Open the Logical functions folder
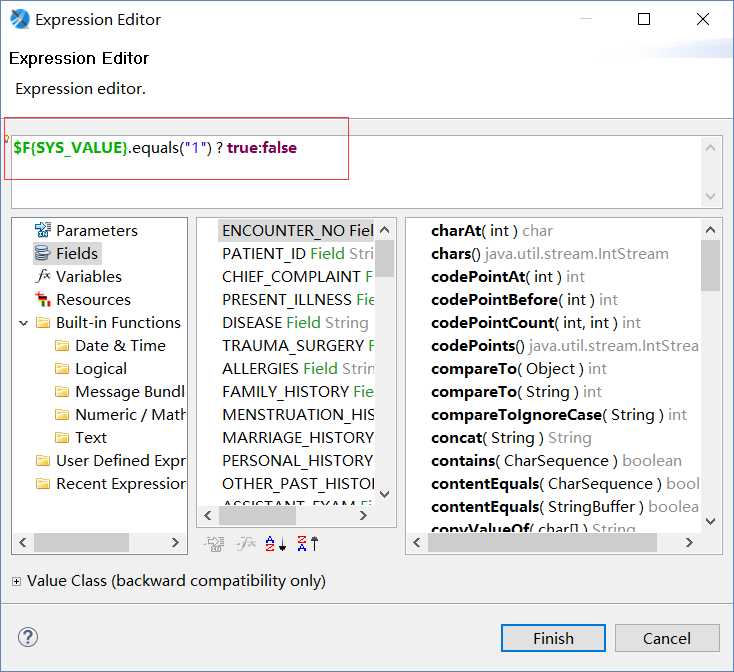 (91, 368)
